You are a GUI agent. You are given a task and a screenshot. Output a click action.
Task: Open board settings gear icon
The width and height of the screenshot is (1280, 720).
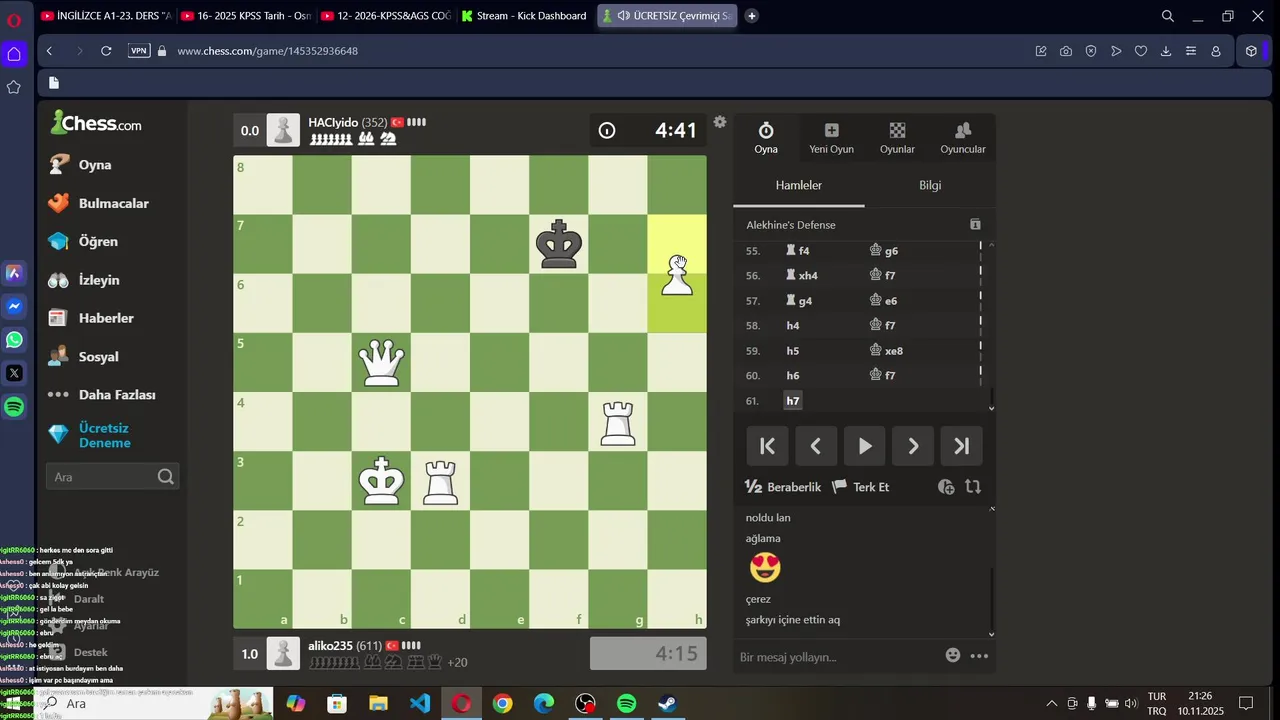(720, 122)
